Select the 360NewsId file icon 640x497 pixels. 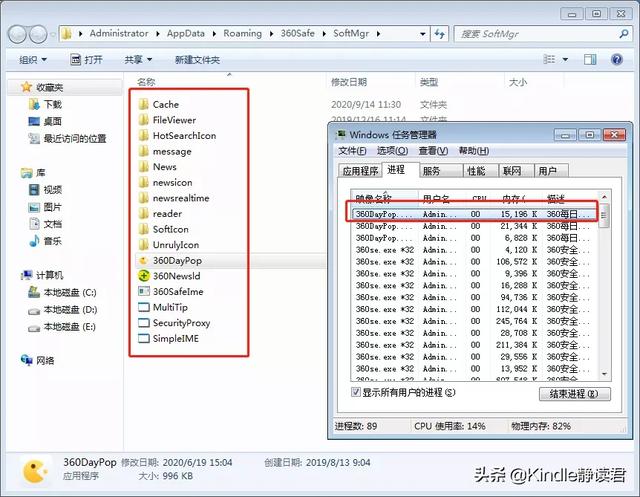point(144,276)
